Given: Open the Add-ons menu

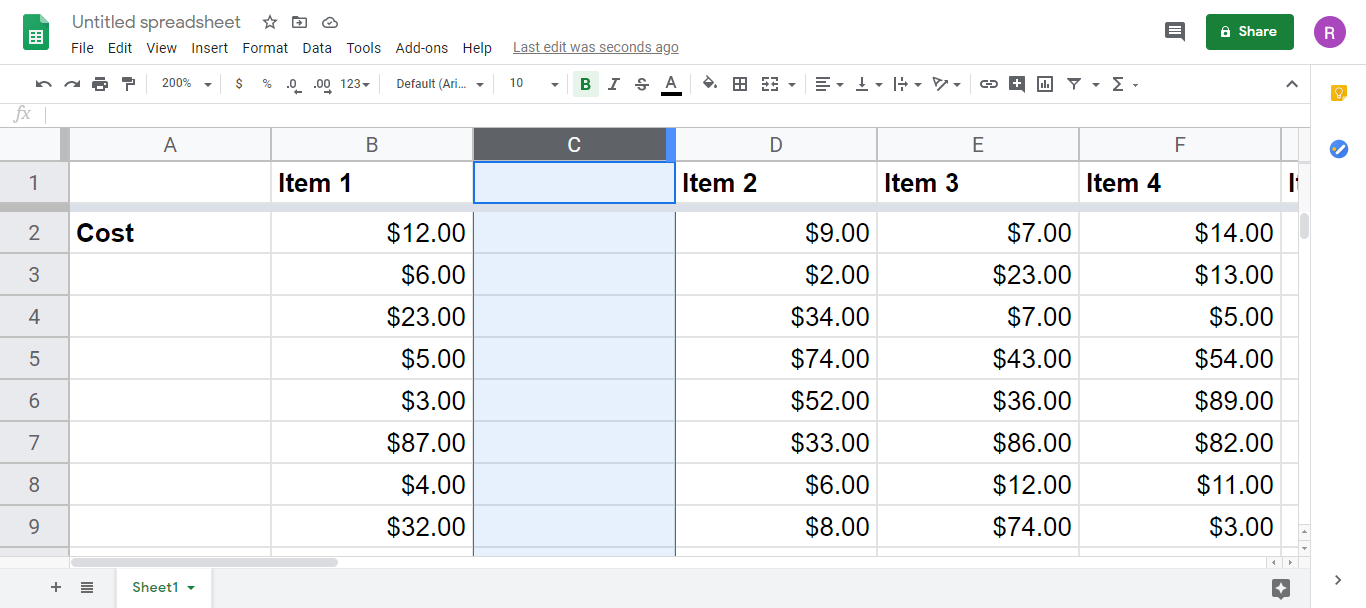Looking at the screenshot, I should [x=422, y=48].
